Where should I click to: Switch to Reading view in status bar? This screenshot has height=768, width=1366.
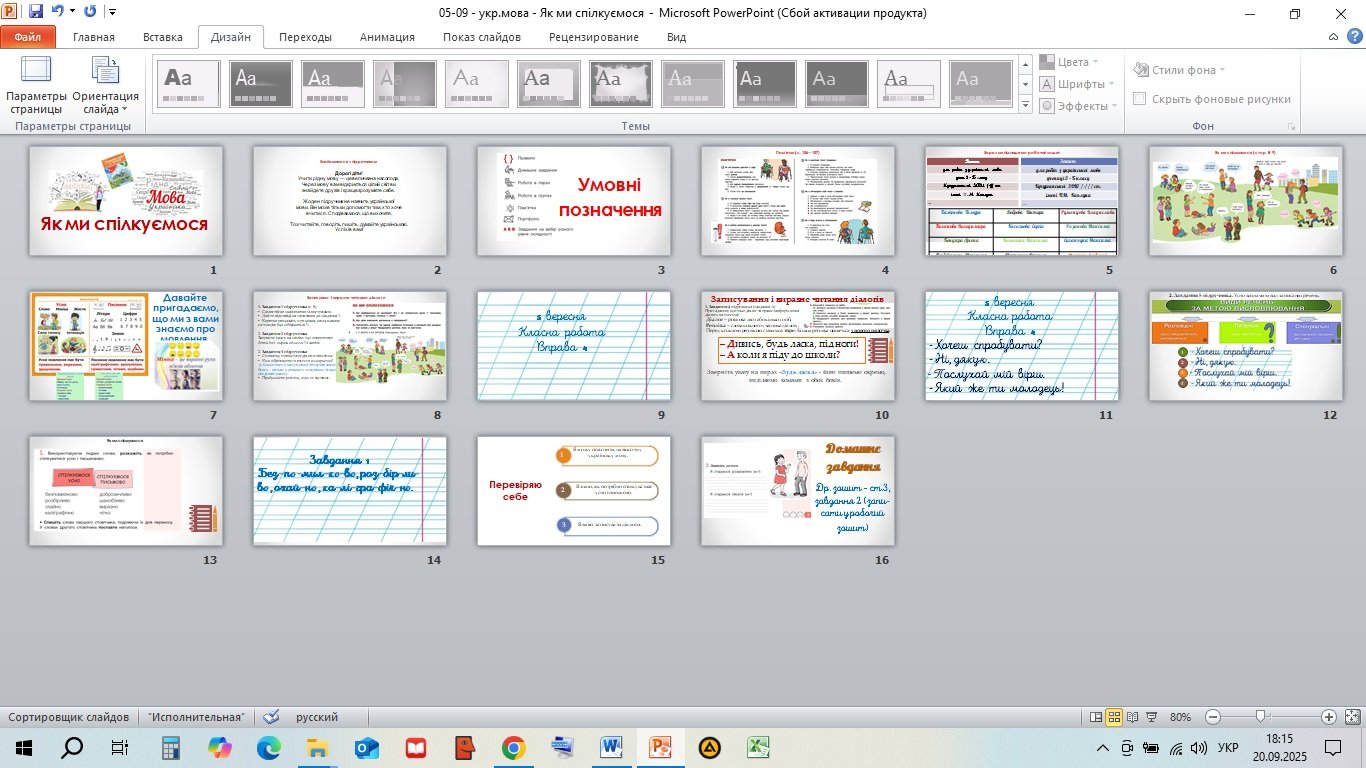1133,717
